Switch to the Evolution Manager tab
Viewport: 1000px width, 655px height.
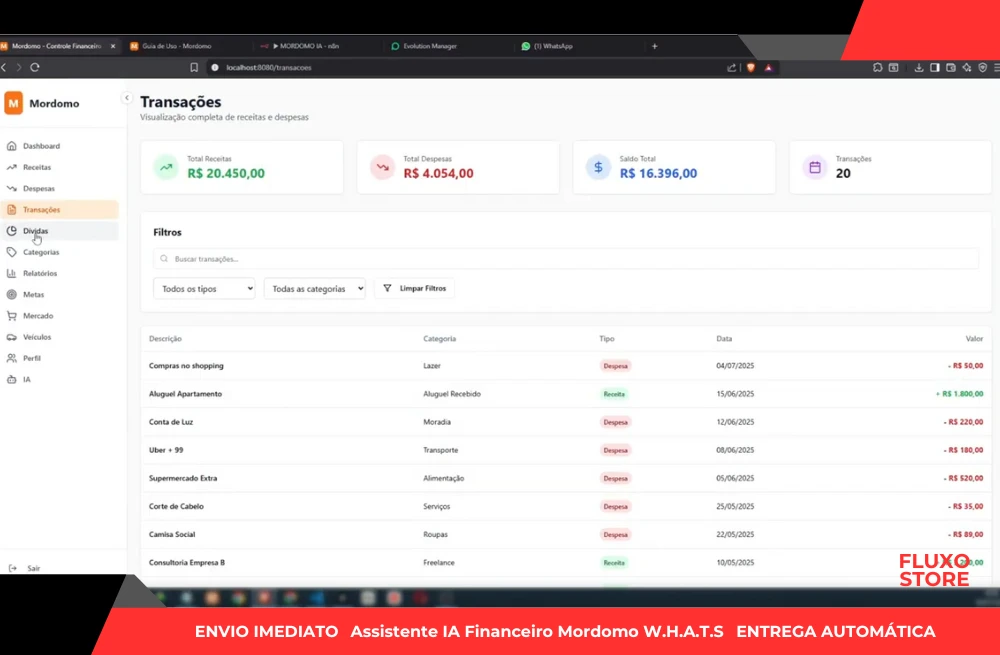pos(429,46)
